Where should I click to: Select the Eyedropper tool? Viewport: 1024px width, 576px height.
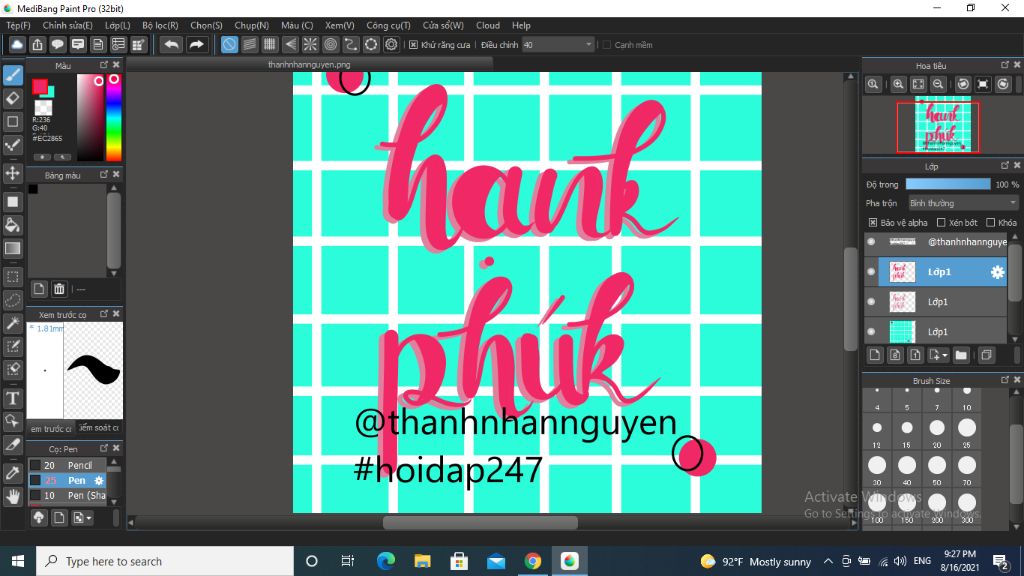(12, 473)
